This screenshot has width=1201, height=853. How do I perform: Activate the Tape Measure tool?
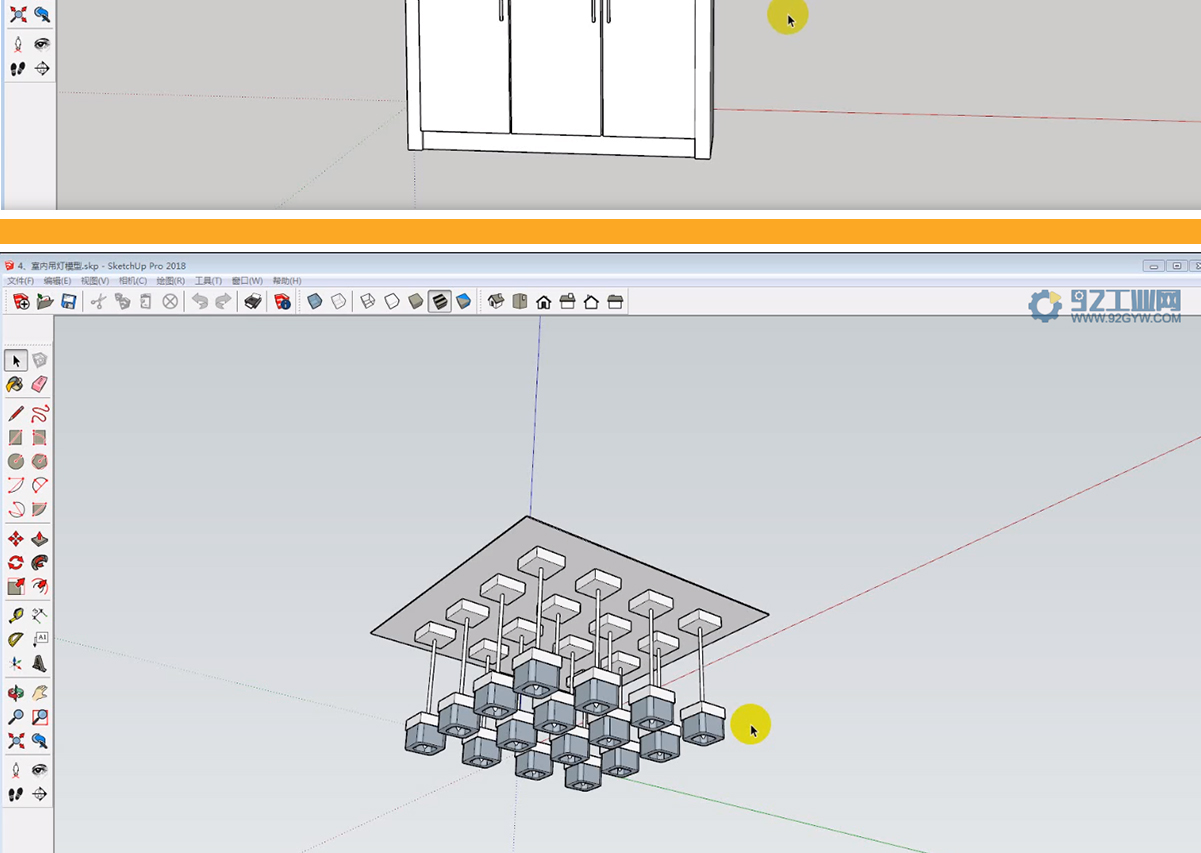click(16, 616)
